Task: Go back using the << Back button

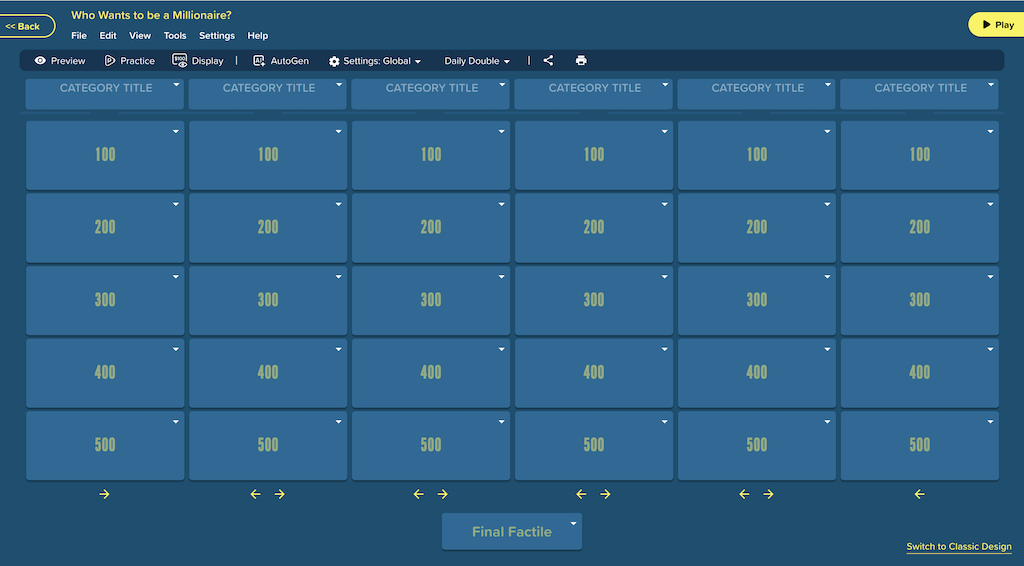Action: pyautogui.click(x=26, y=26)
